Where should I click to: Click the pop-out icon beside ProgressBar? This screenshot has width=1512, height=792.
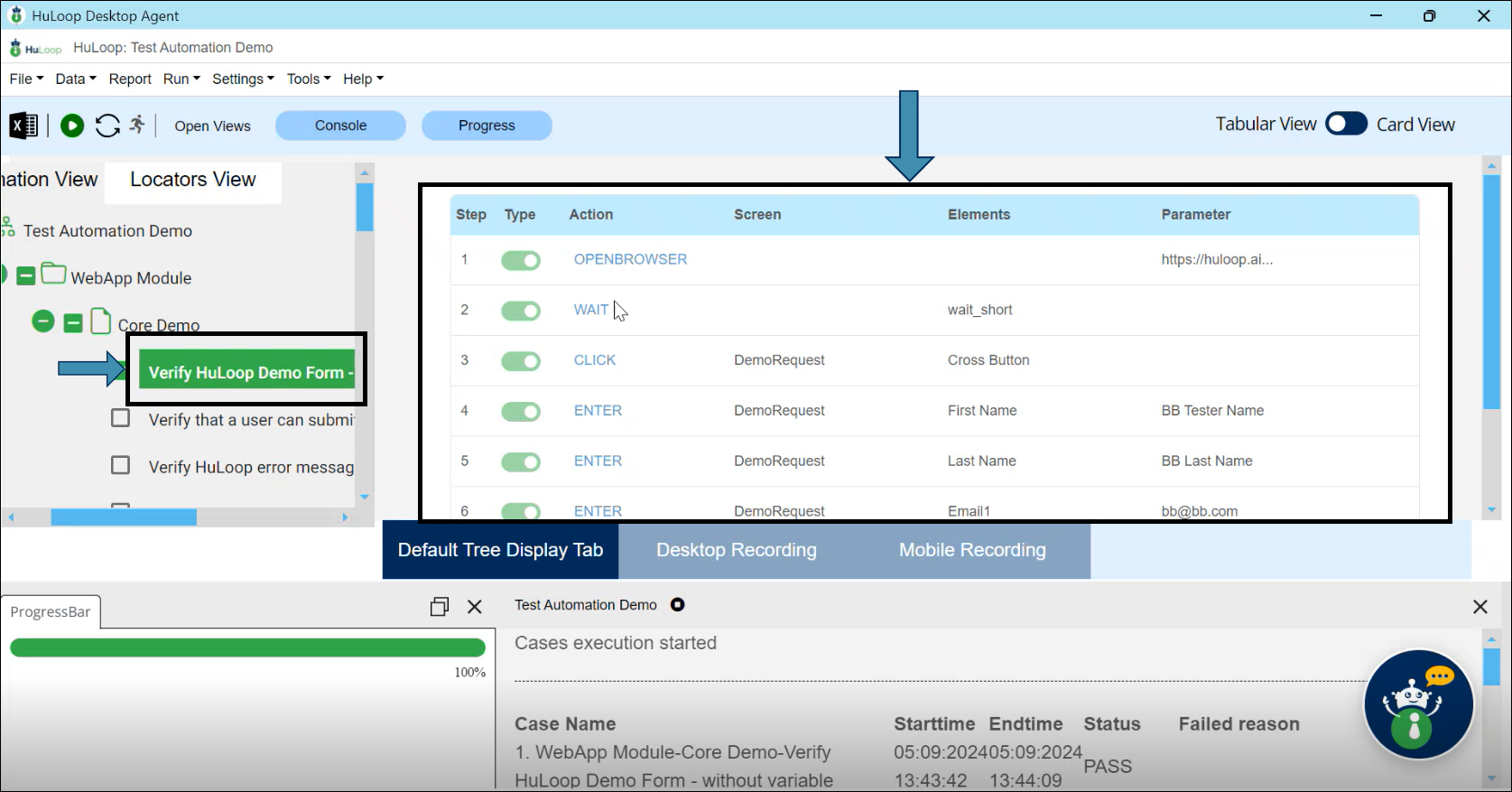440,607
